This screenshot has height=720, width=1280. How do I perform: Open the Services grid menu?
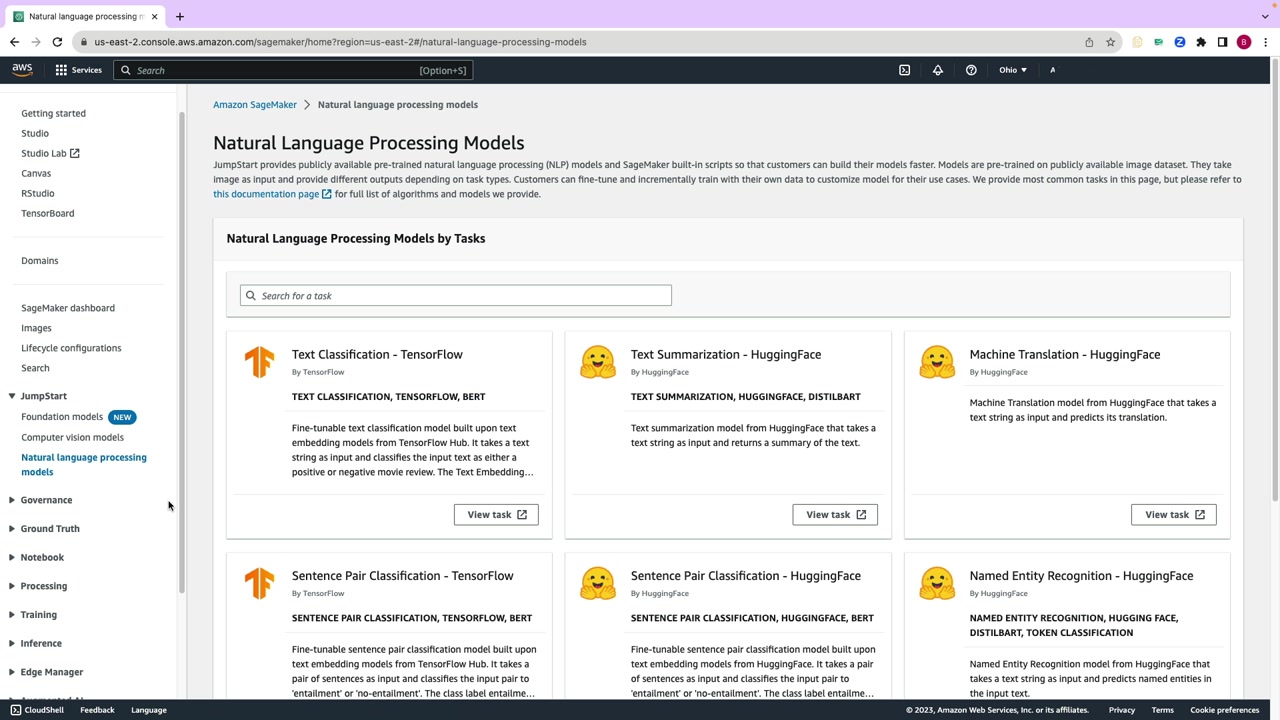[x=78, y=70]
